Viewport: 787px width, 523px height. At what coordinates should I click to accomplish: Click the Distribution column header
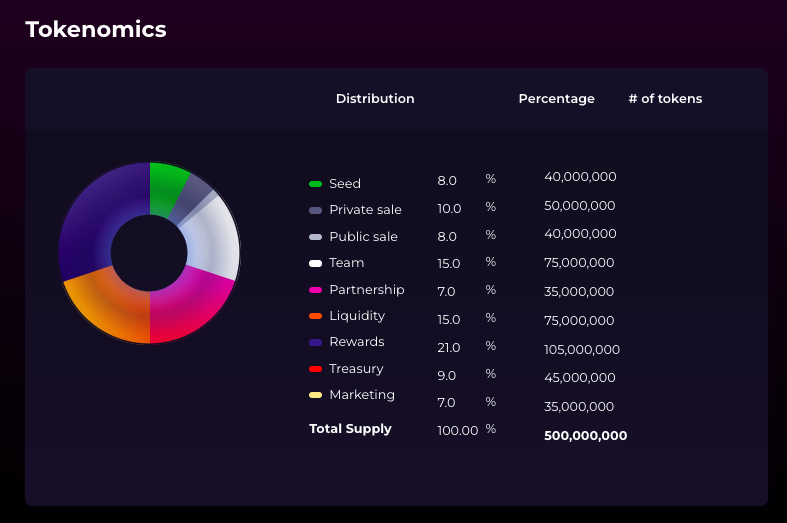[374, 99]
